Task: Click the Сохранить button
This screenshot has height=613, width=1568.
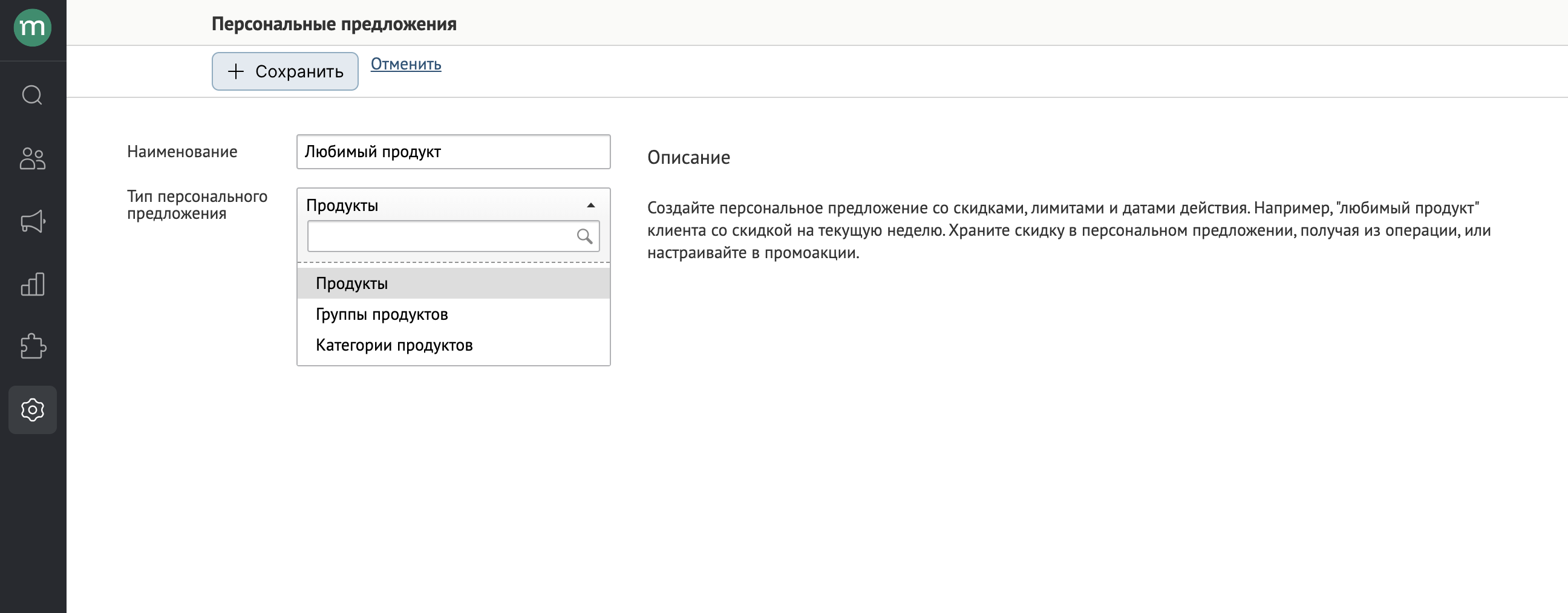Action: (x=285, y=71)
